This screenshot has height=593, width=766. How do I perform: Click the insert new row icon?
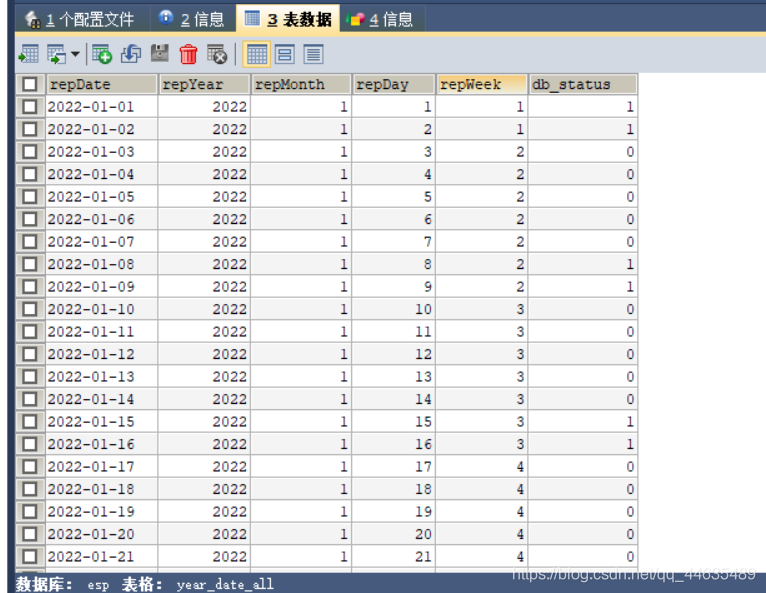(x=102, y=54)
